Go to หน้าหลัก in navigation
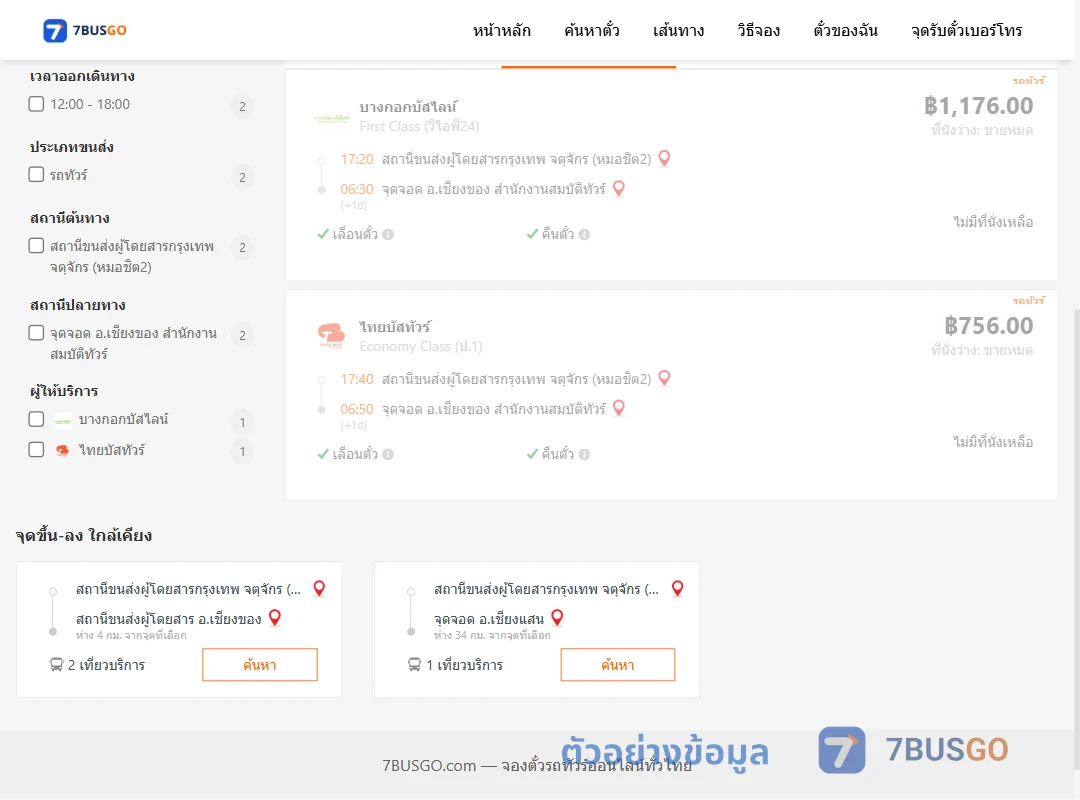This screenshot has height=800, width=1080. click(x=501, y=30)
